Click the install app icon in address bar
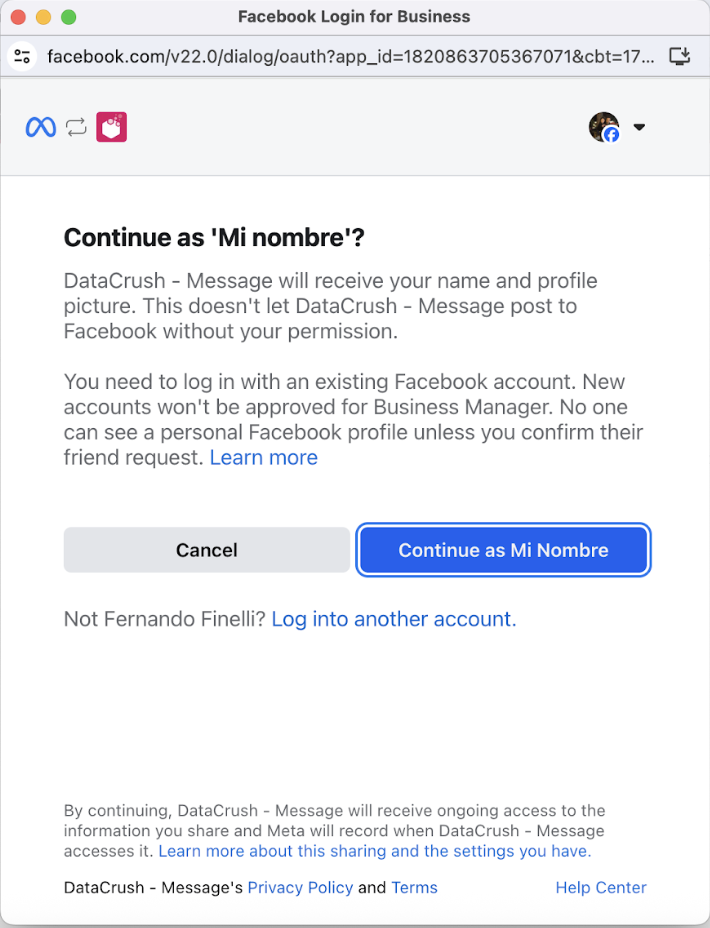This screenshot has width=710, height=928. [x=680, y=56]
